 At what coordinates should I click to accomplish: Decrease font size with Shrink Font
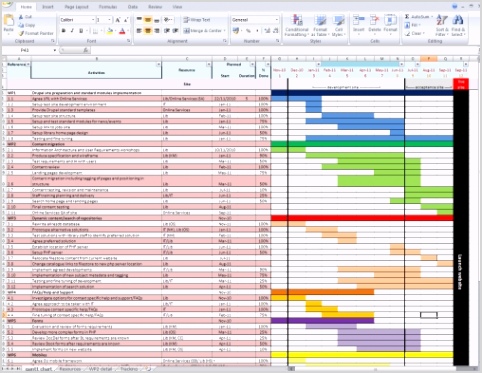pos(126,20)
